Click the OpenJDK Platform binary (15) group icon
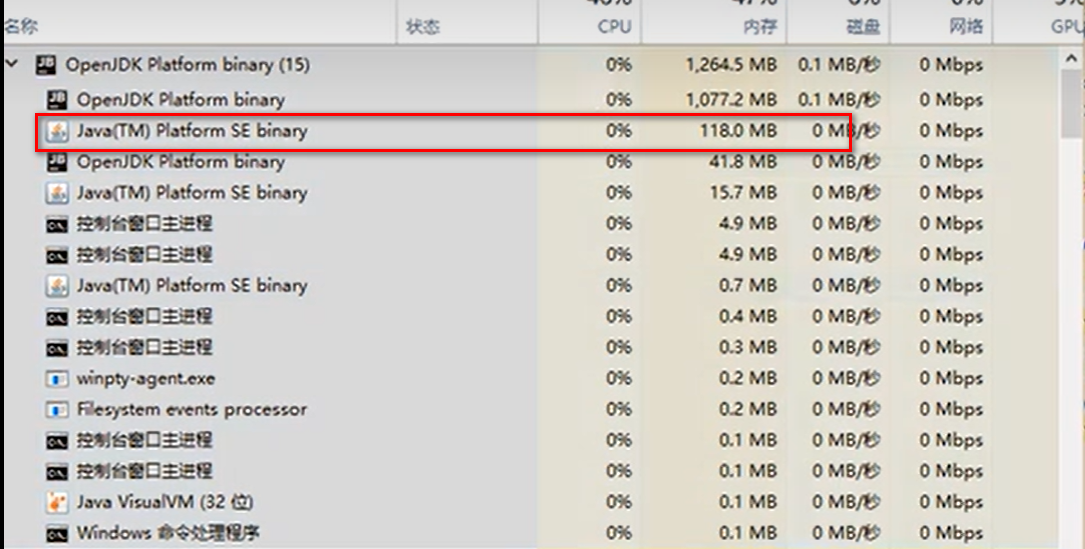The width and height of the screenshot is (1085, 549). click(x=46, y=65)
